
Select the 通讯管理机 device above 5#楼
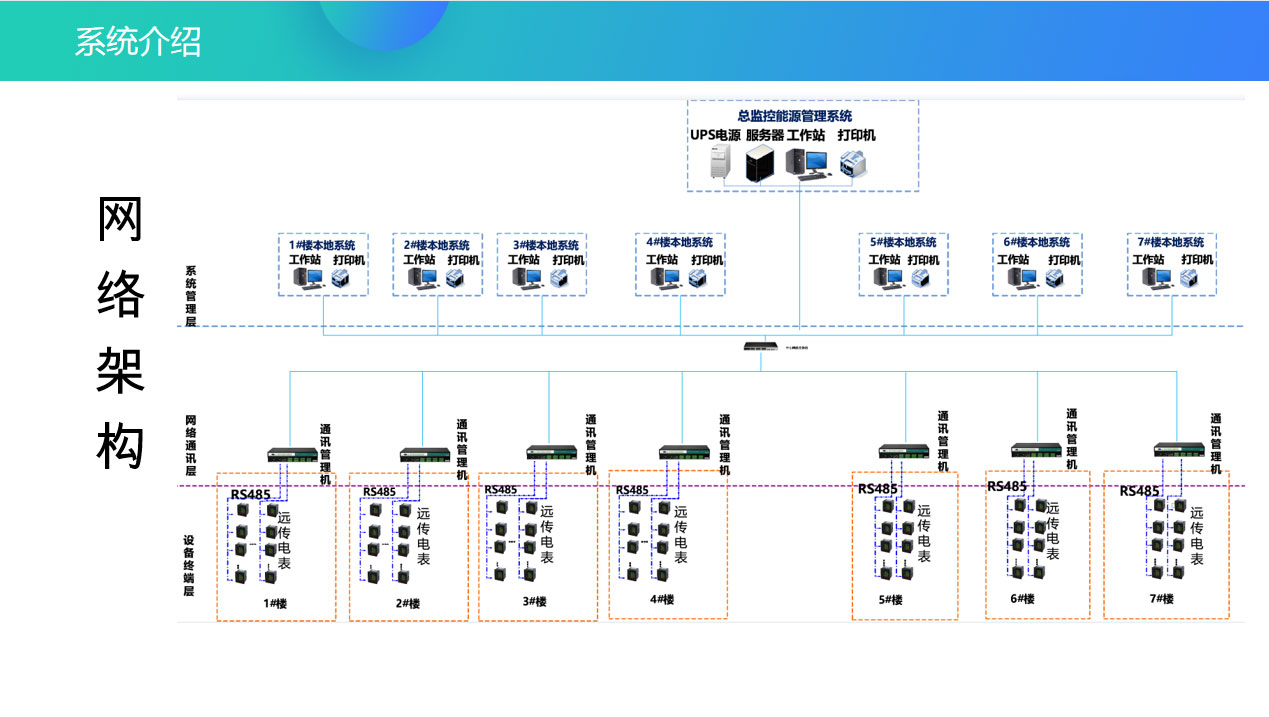point(903,451)
